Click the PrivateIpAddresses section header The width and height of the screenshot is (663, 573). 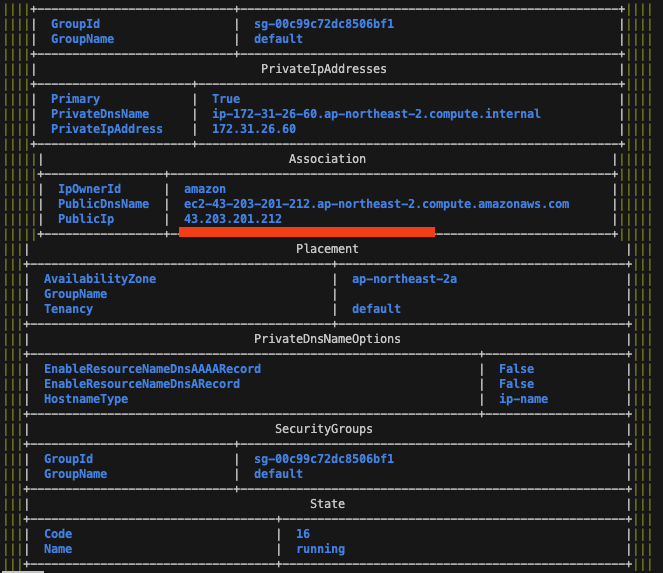pyautogui.click(x=323, y=69)
